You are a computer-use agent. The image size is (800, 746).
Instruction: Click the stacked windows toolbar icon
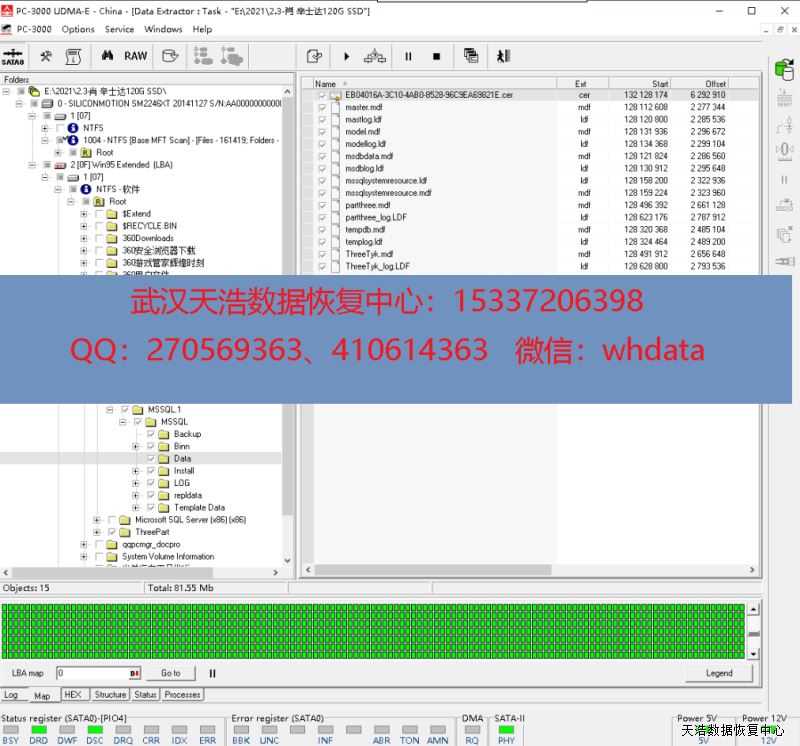[x=471, y=56]
